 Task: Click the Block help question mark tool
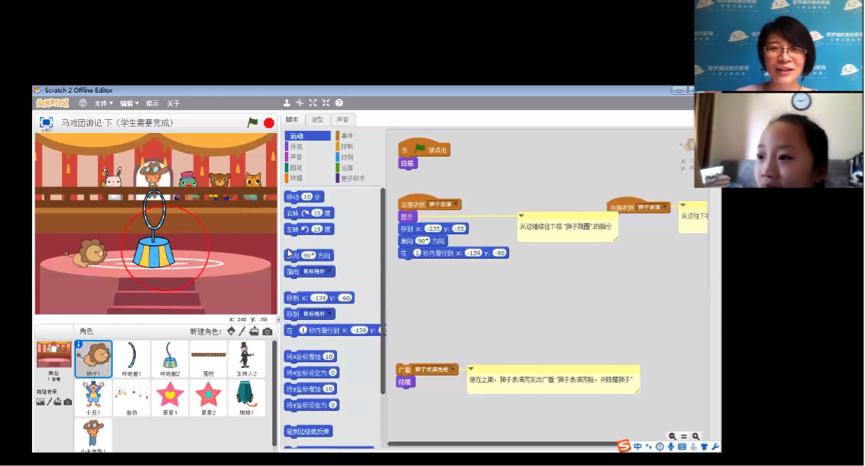click(x=339, y=103)
